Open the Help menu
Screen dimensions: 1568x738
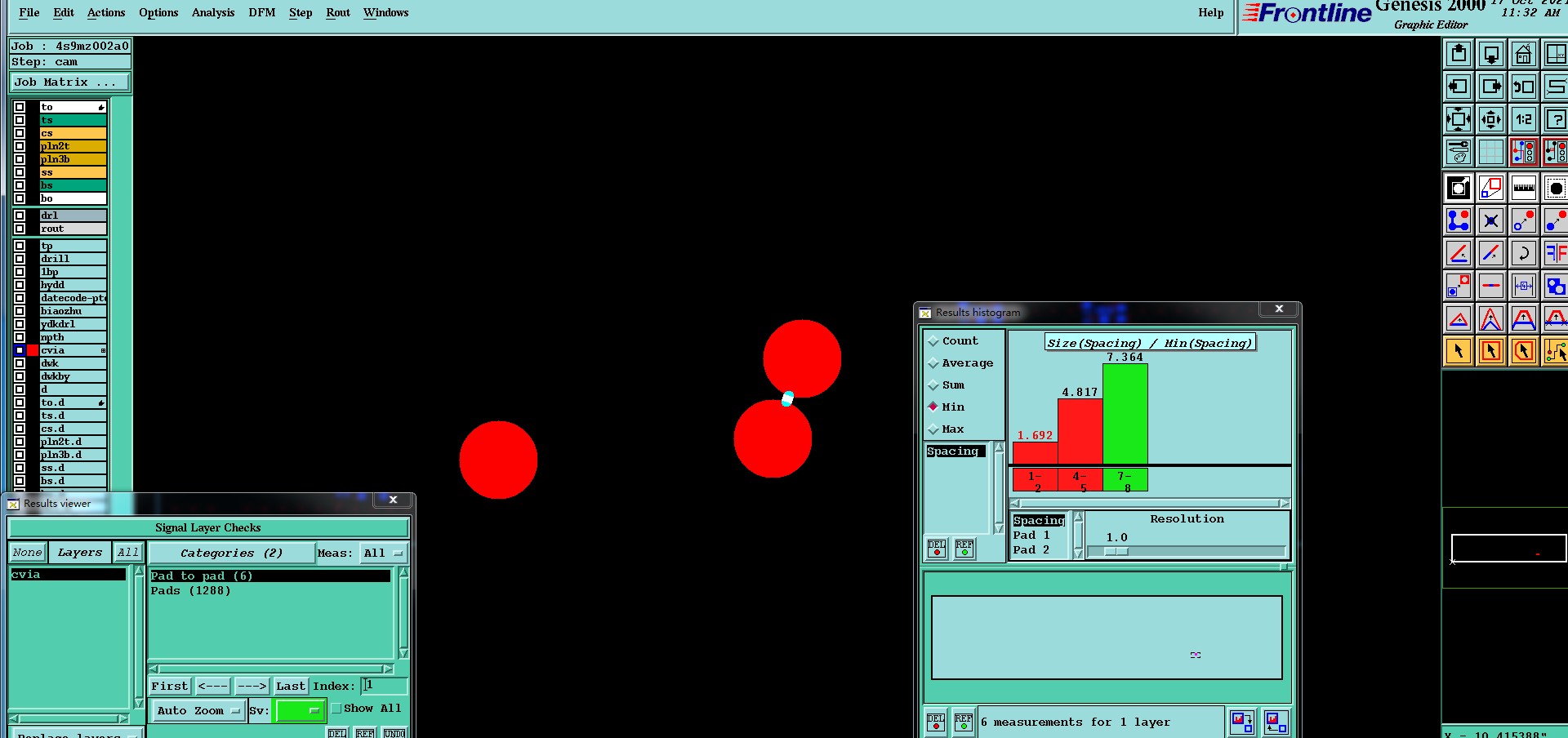[x=1211, y=12]
